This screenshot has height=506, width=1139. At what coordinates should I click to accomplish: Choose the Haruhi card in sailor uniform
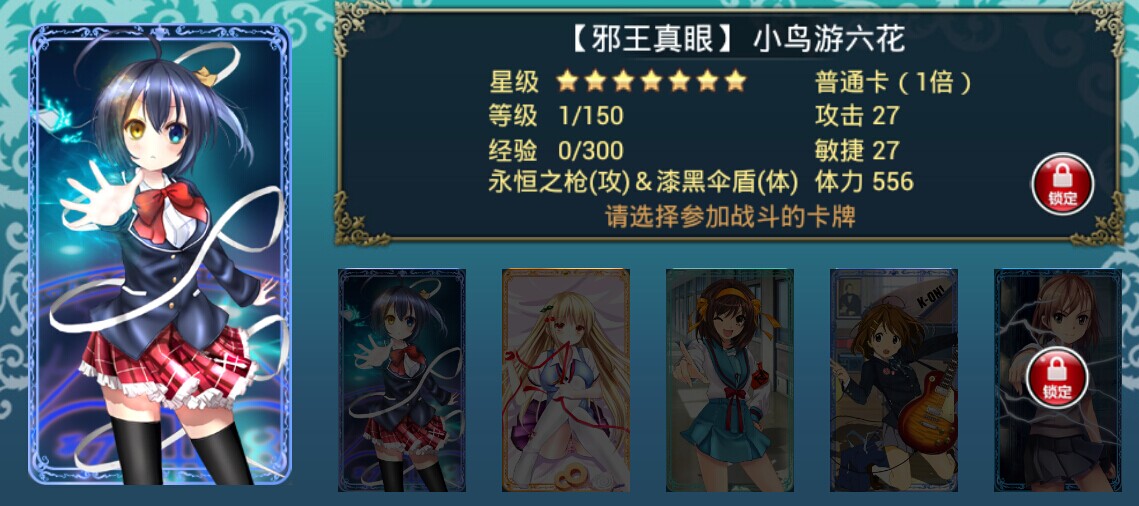pos(730,380)
